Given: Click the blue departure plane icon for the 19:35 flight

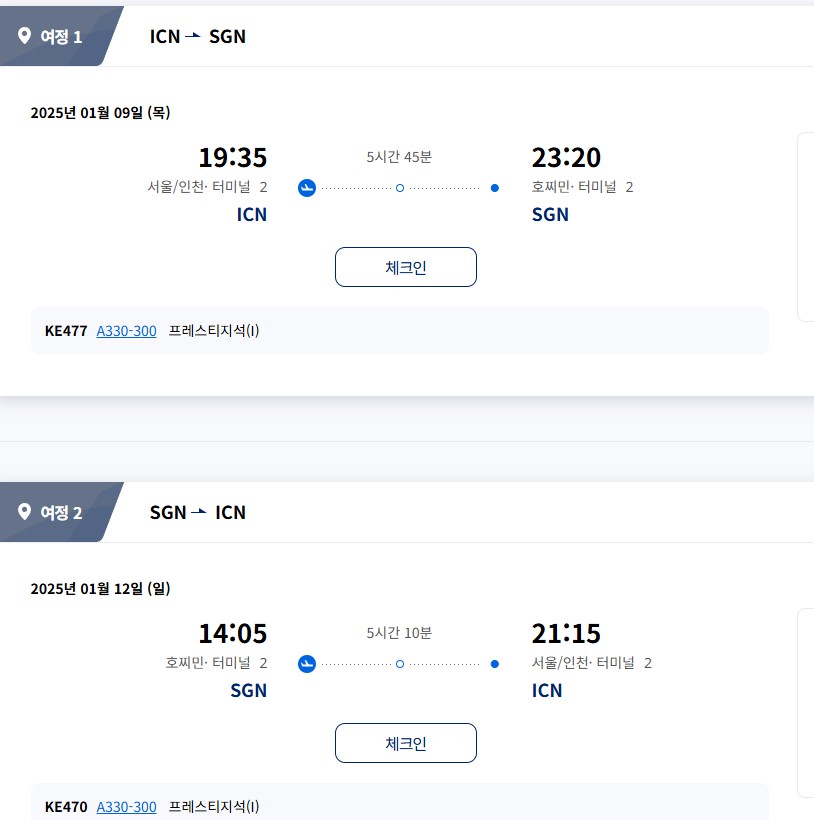Looking at the screenshot, I should tap(307, 188).
